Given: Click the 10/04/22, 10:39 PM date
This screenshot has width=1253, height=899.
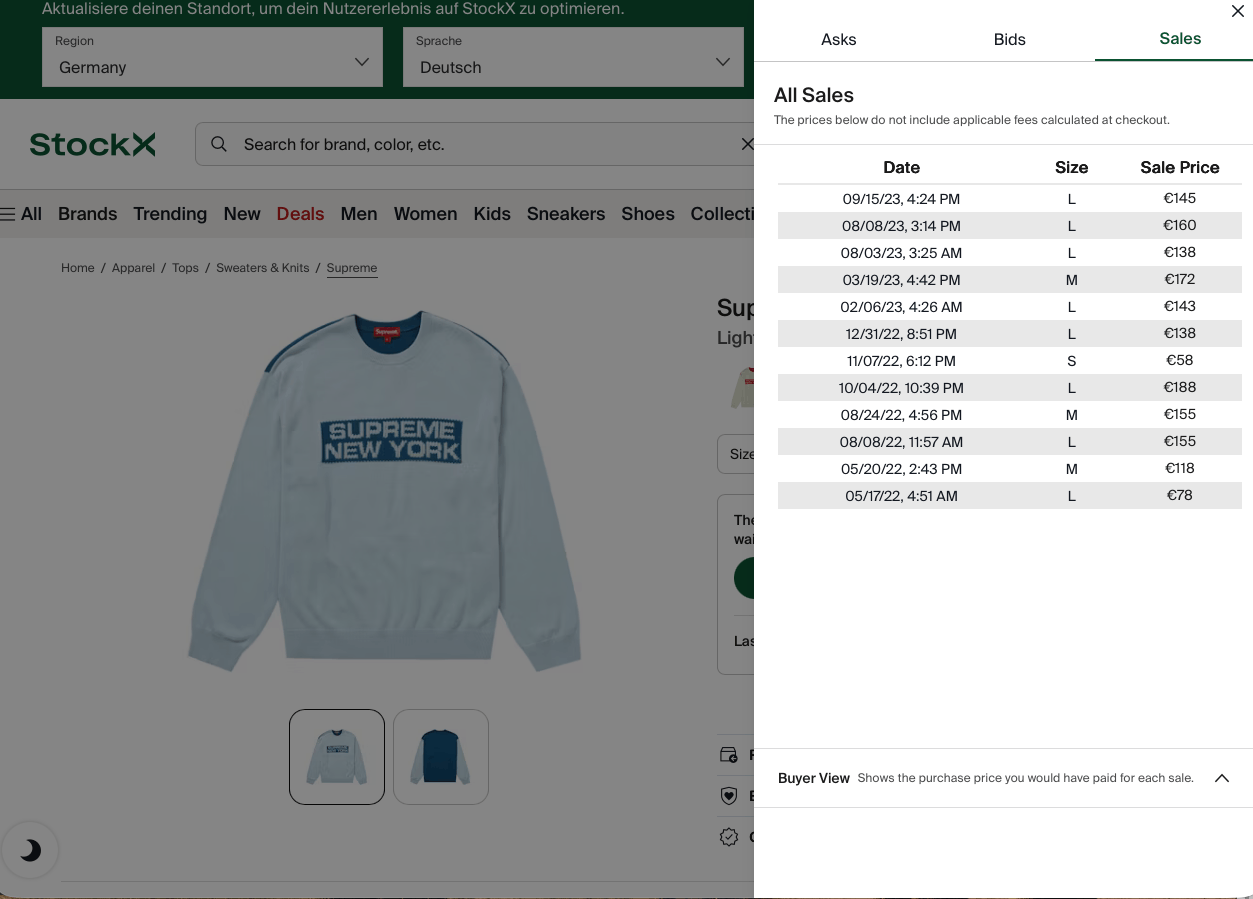Looking at the screenshot, I should (901, 388).
